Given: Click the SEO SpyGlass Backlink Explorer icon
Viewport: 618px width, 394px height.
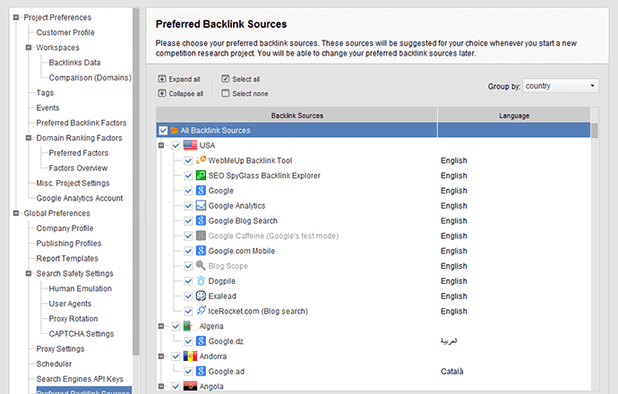Looking at the screenshot, I should coord(201,175).
